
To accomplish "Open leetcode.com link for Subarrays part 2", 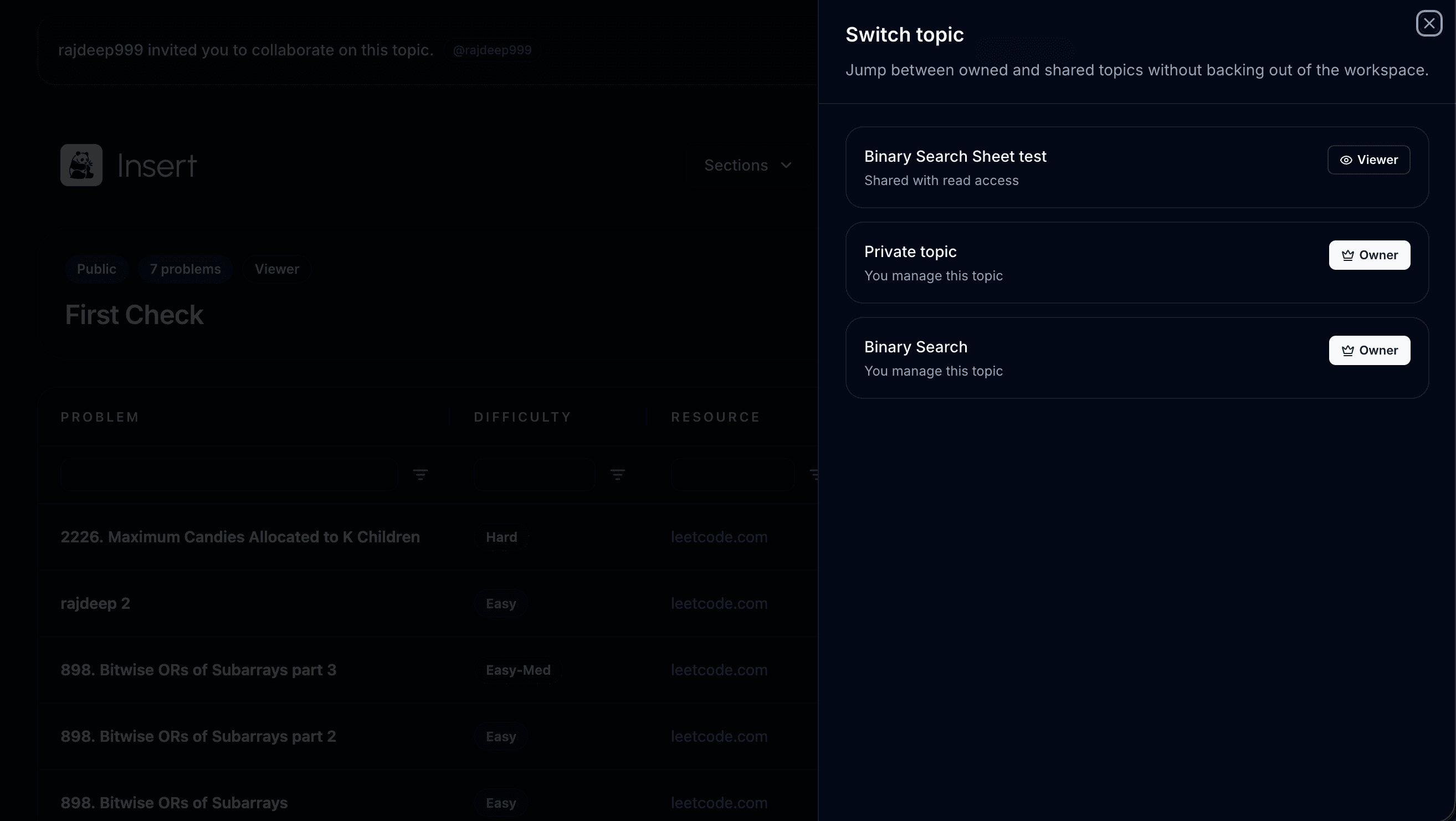I will point(719,737).
